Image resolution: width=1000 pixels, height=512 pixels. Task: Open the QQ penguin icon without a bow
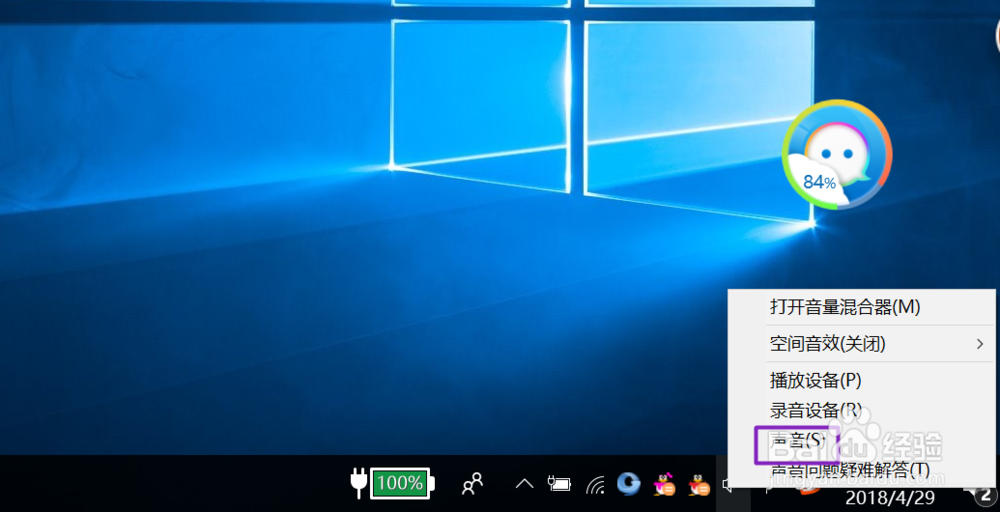[x=700, y=485]
